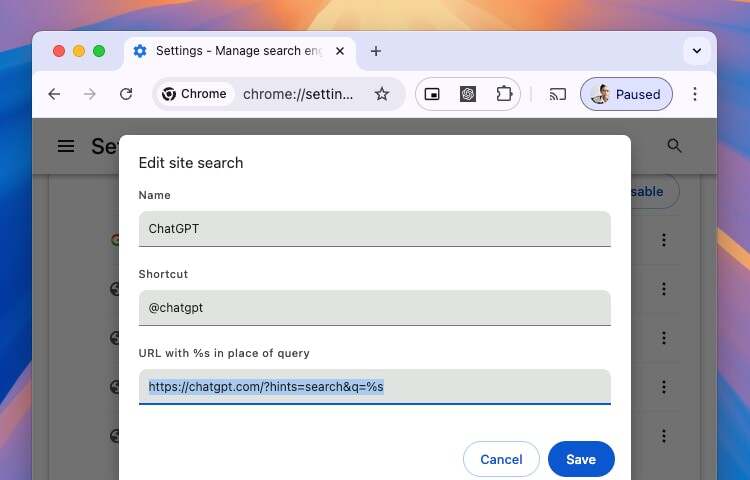Search settings with the magnifier icon
This screenshot has width=750, height=480.
tap(675, 146)
